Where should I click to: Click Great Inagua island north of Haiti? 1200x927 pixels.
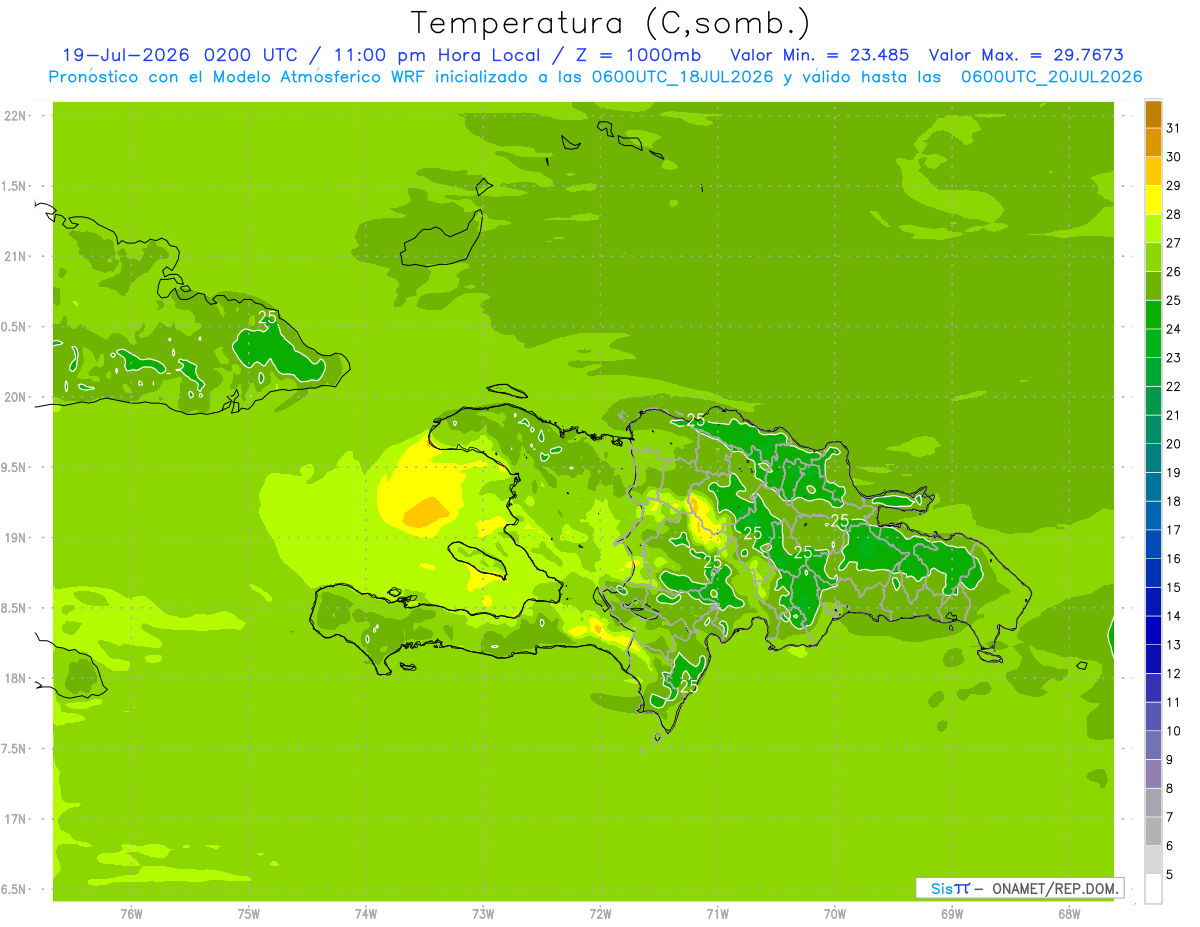pyautogui.click(x=440, y=238)
